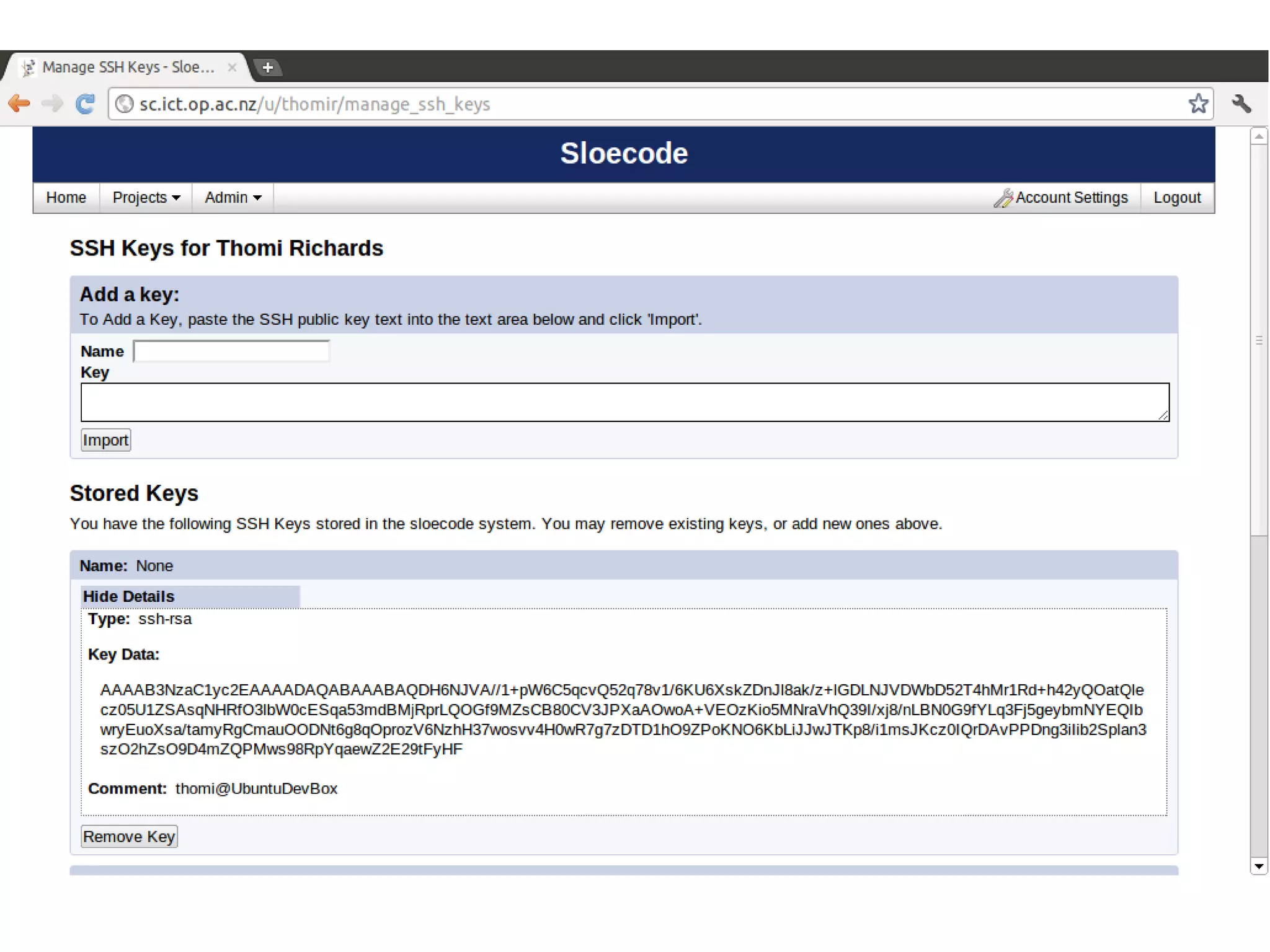Close the Manage SSH Keys tab
1270x952 pixels.
click(232, 67)
